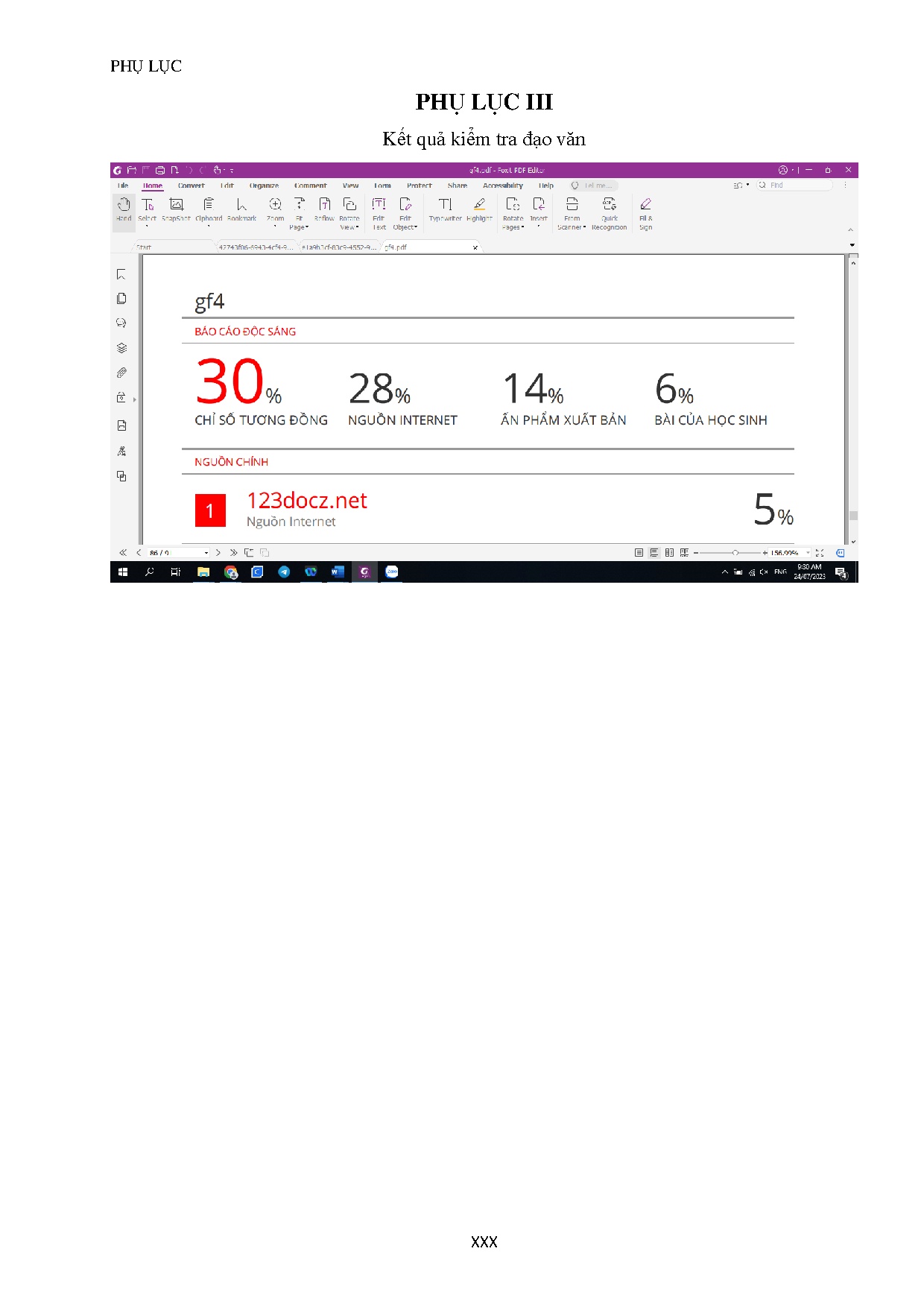The width and height of the screenshot is (924, 1307).
Task: Open the Comment ribbon tab
Action: pos(310,186)
